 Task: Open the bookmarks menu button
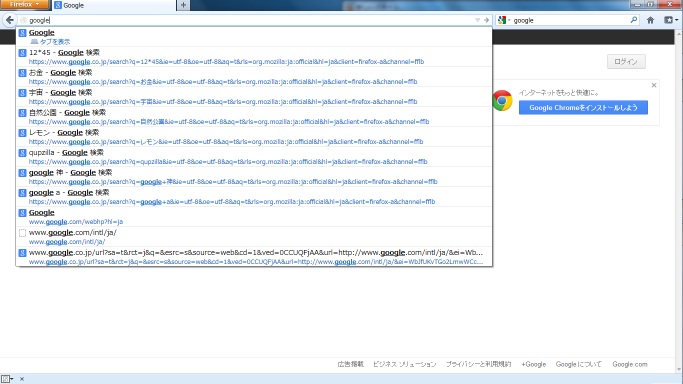point(671,20)
